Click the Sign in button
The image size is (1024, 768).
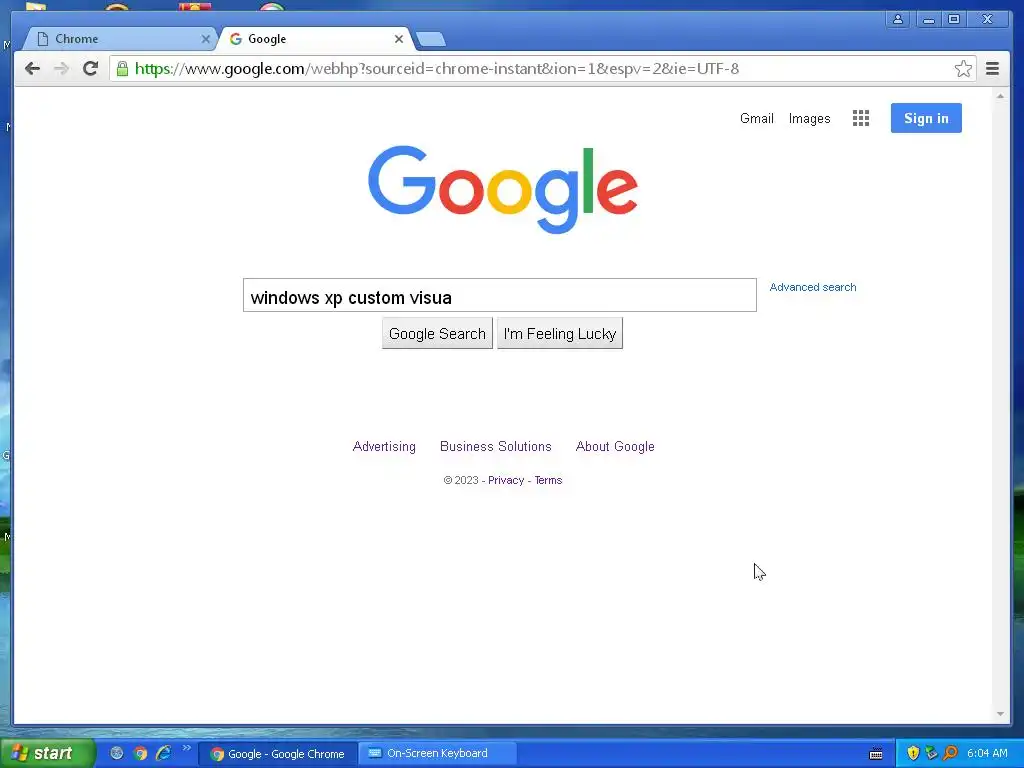pos(926,118)
